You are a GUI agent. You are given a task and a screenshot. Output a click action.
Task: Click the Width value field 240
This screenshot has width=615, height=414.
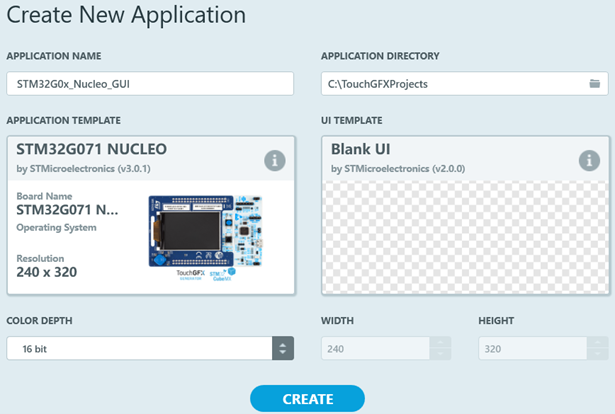tap(375, 348)
